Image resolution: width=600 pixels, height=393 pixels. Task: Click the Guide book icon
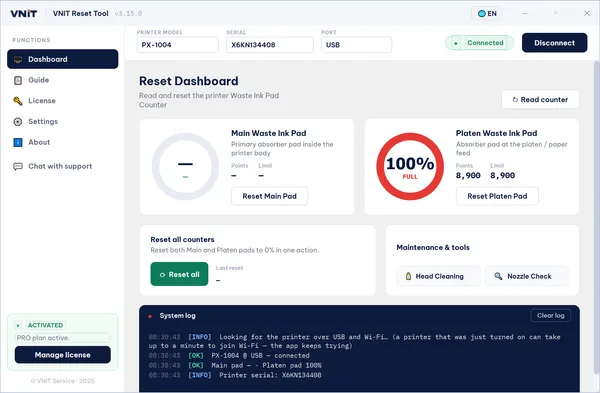tap(18, 80)
